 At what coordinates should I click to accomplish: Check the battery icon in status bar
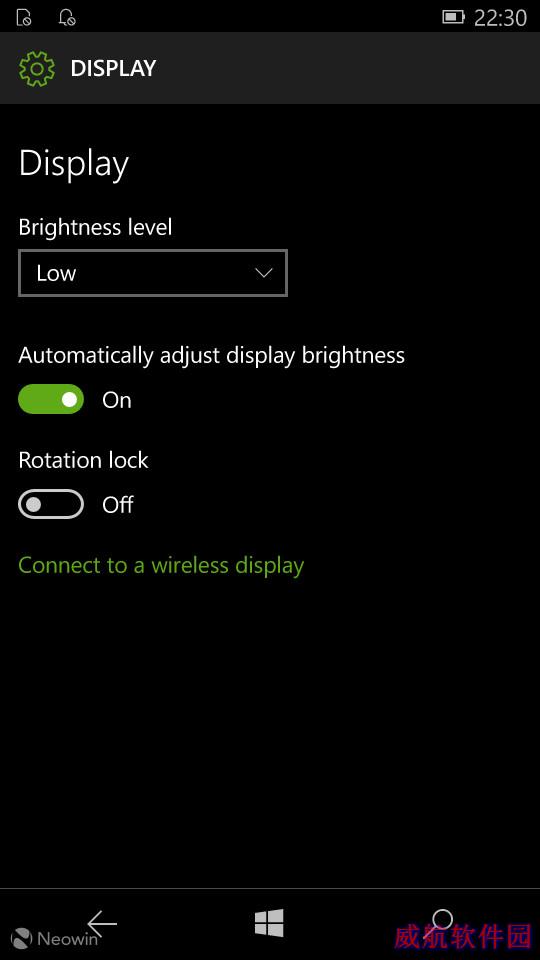(x=453, y=17)
